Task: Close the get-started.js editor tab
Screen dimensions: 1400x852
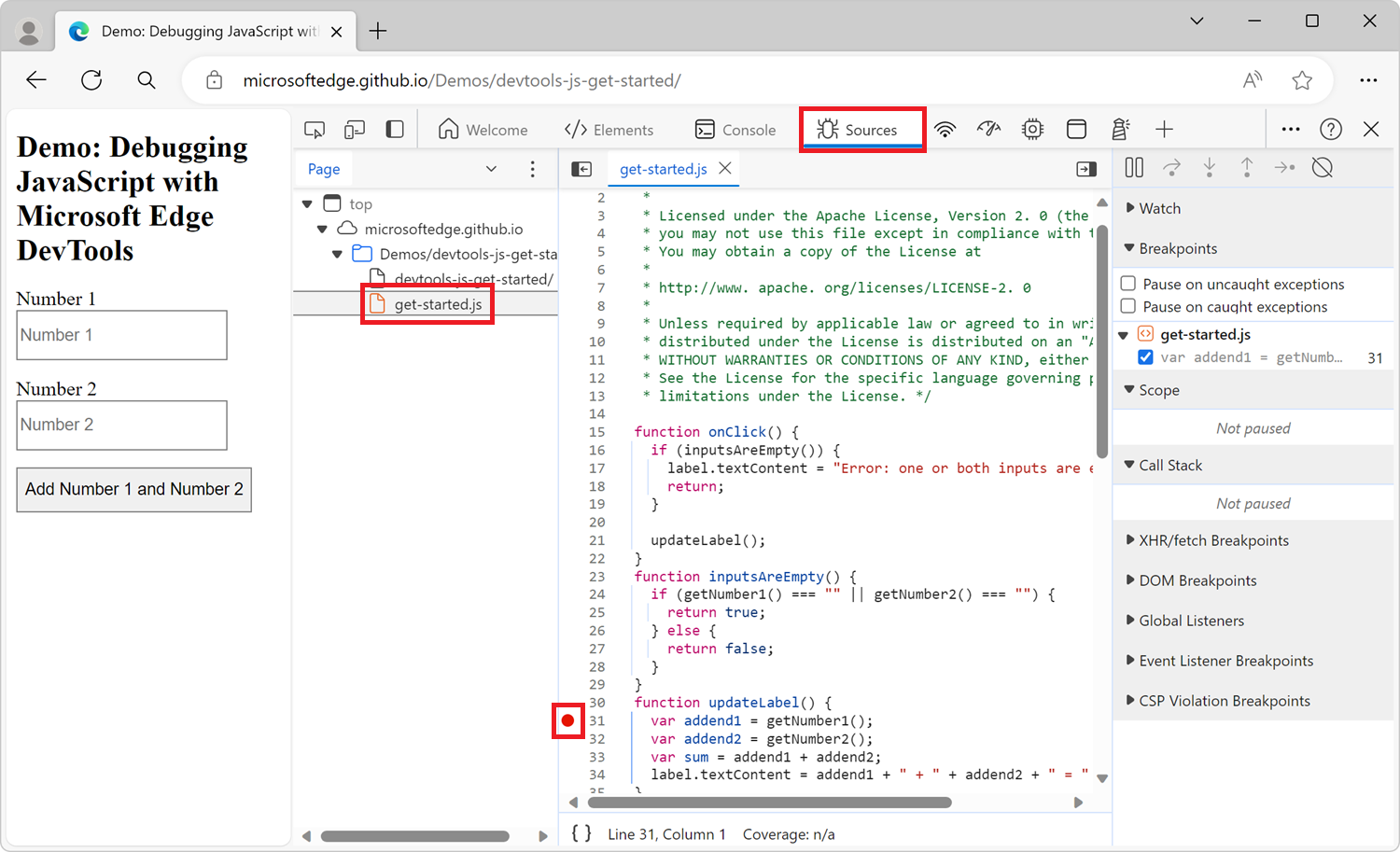Action: (x=725, y=169)
